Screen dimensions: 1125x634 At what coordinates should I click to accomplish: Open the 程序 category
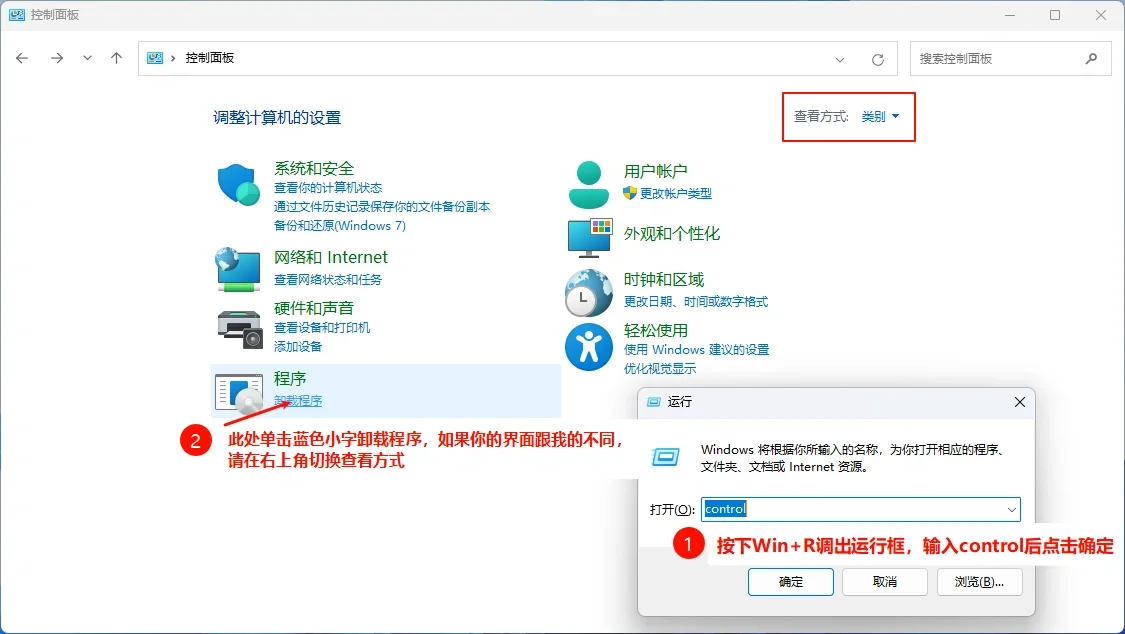click(x=289, y=378)
